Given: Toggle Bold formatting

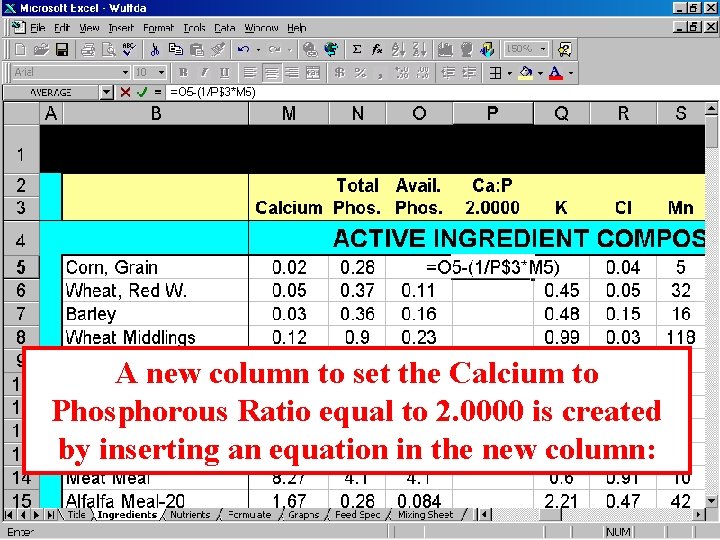Looking at the screenshot, I should coord(184,73).
